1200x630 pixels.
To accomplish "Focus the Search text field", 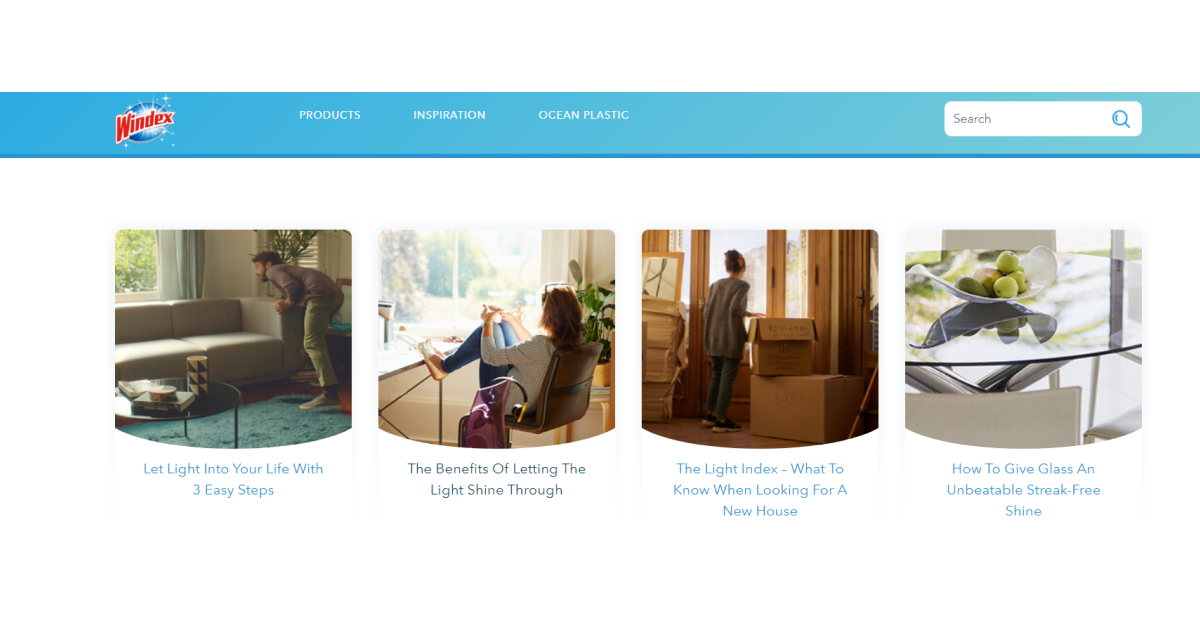I will click(1028, 119).
